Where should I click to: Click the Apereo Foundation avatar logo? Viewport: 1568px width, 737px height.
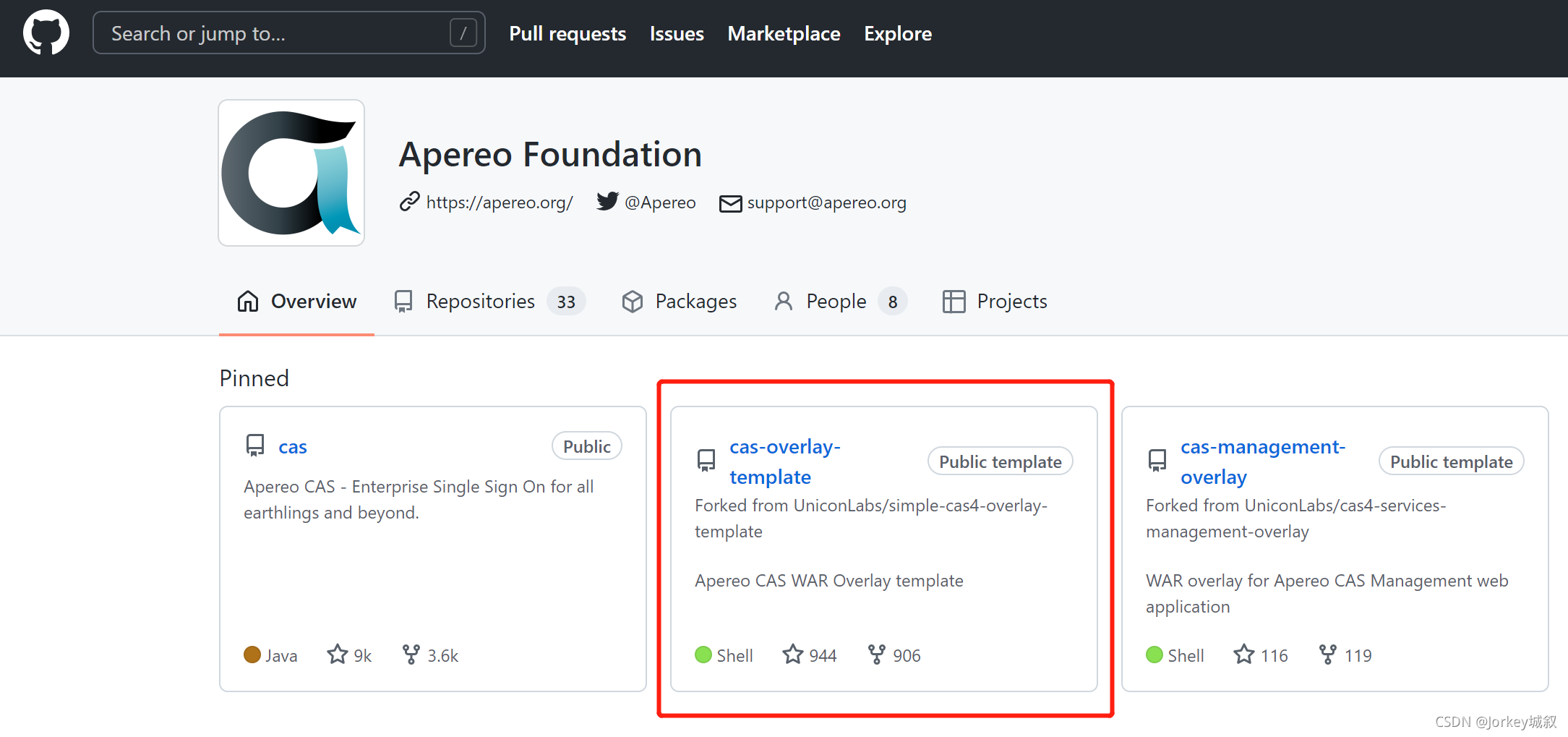pyautogui.click(x=291, y=173)
